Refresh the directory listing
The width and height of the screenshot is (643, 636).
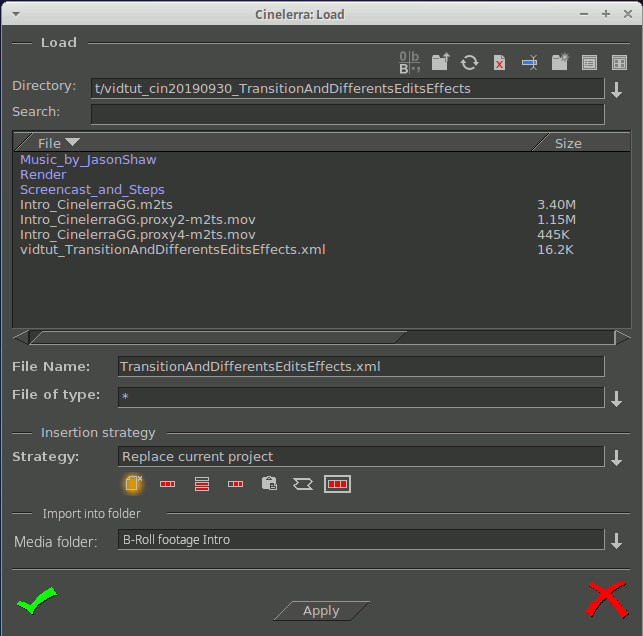point(469,62)
